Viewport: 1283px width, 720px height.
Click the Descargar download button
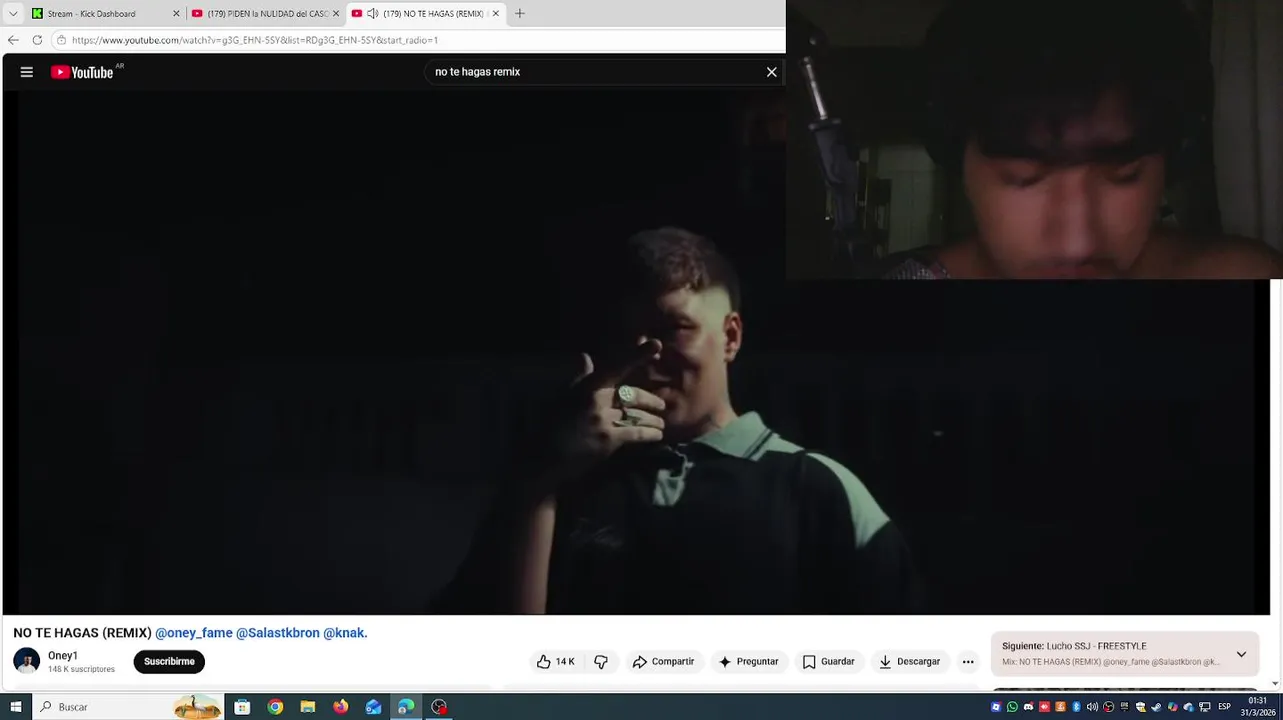(x=909, y=661)
